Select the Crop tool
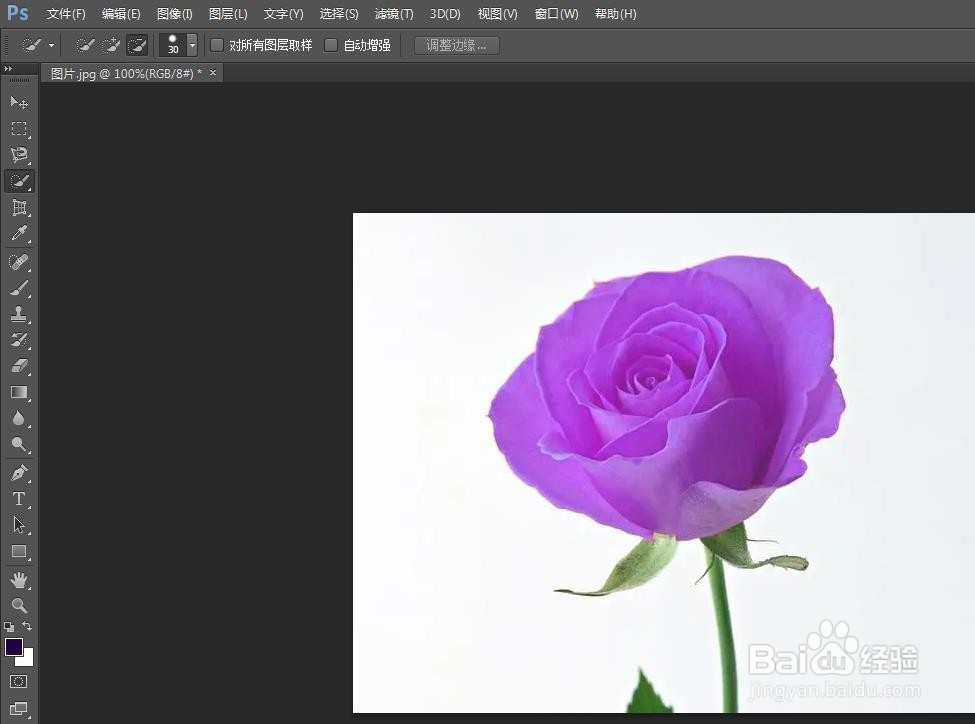Viewport: 975px width, 724px height. pos(19,208)
